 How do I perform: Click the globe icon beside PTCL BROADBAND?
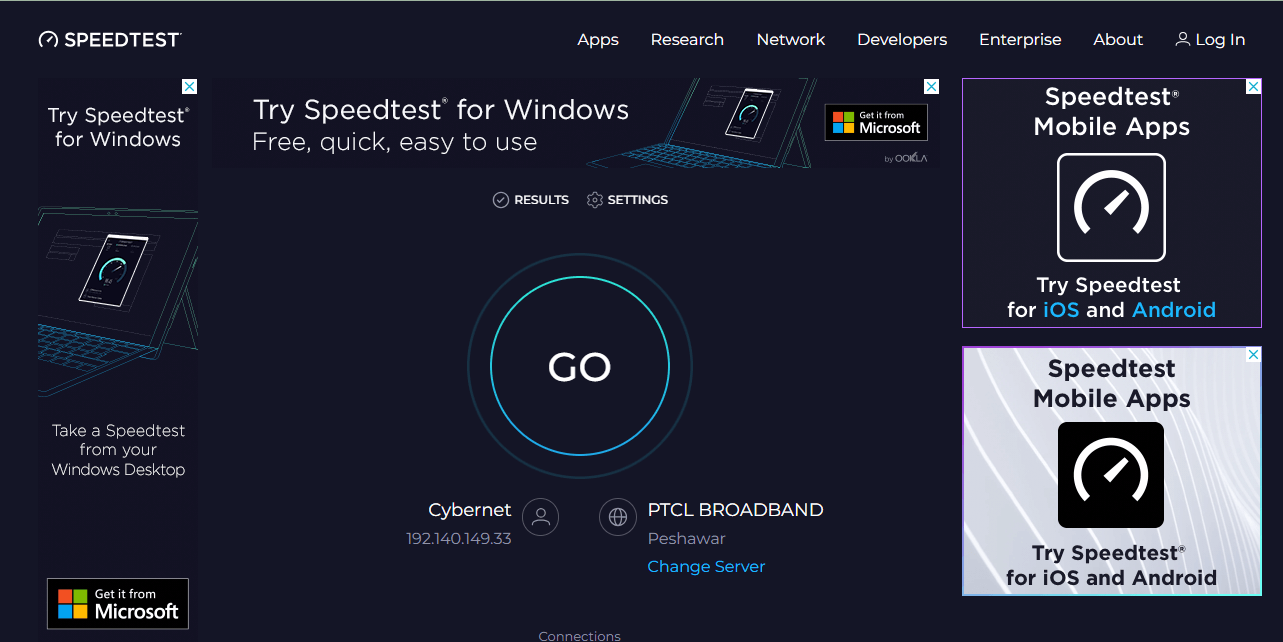[x=618, y=517]
